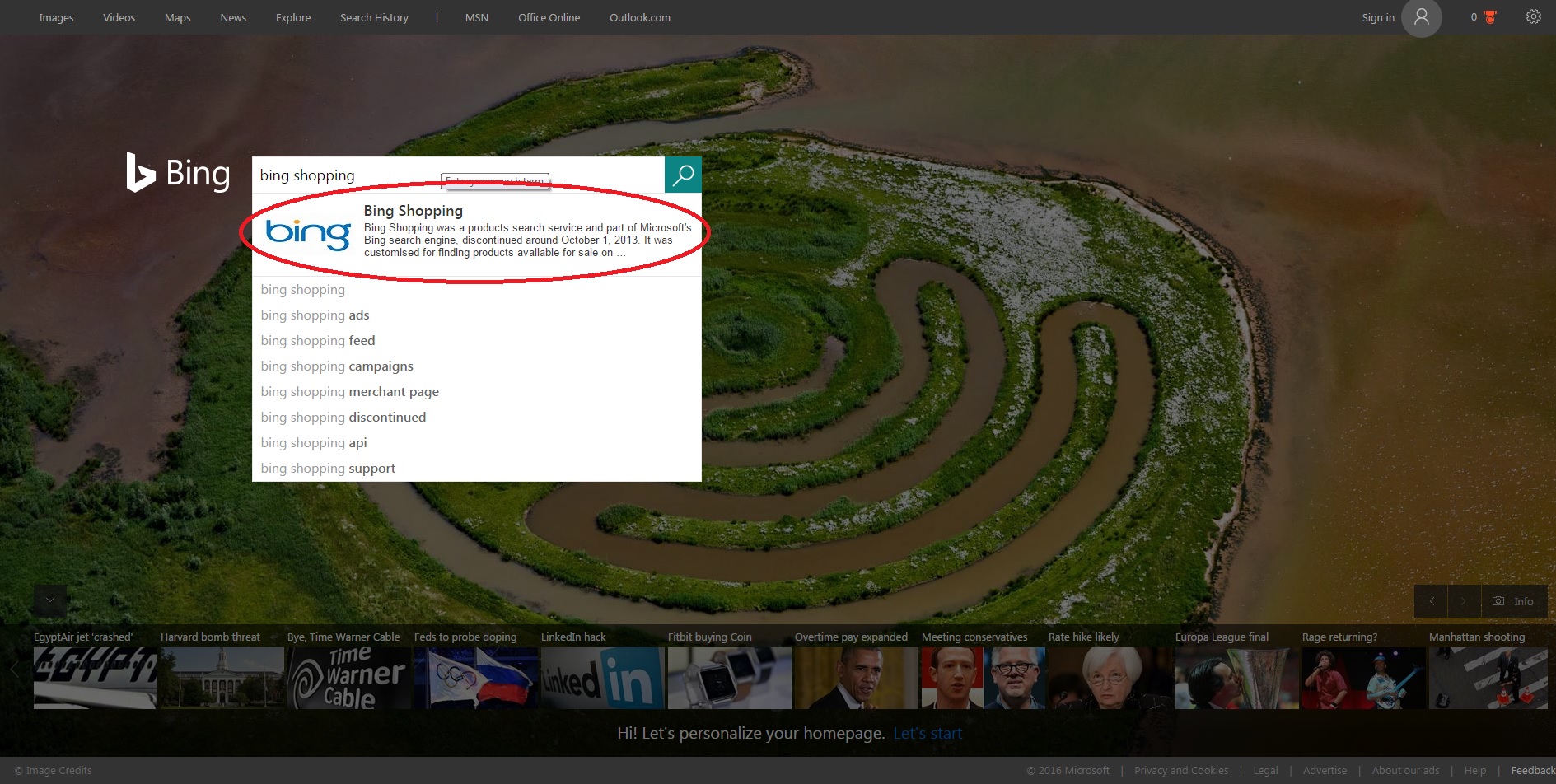The image size is (1556, 784).
Task: Open settings gear icon
Action: pos(1533,17)
